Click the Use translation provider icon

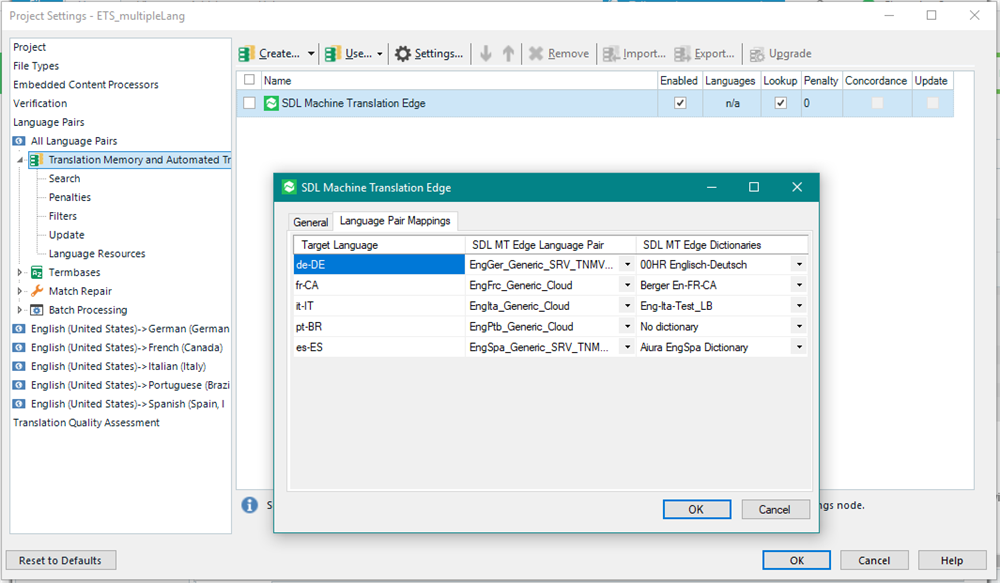tap(332, 54)
